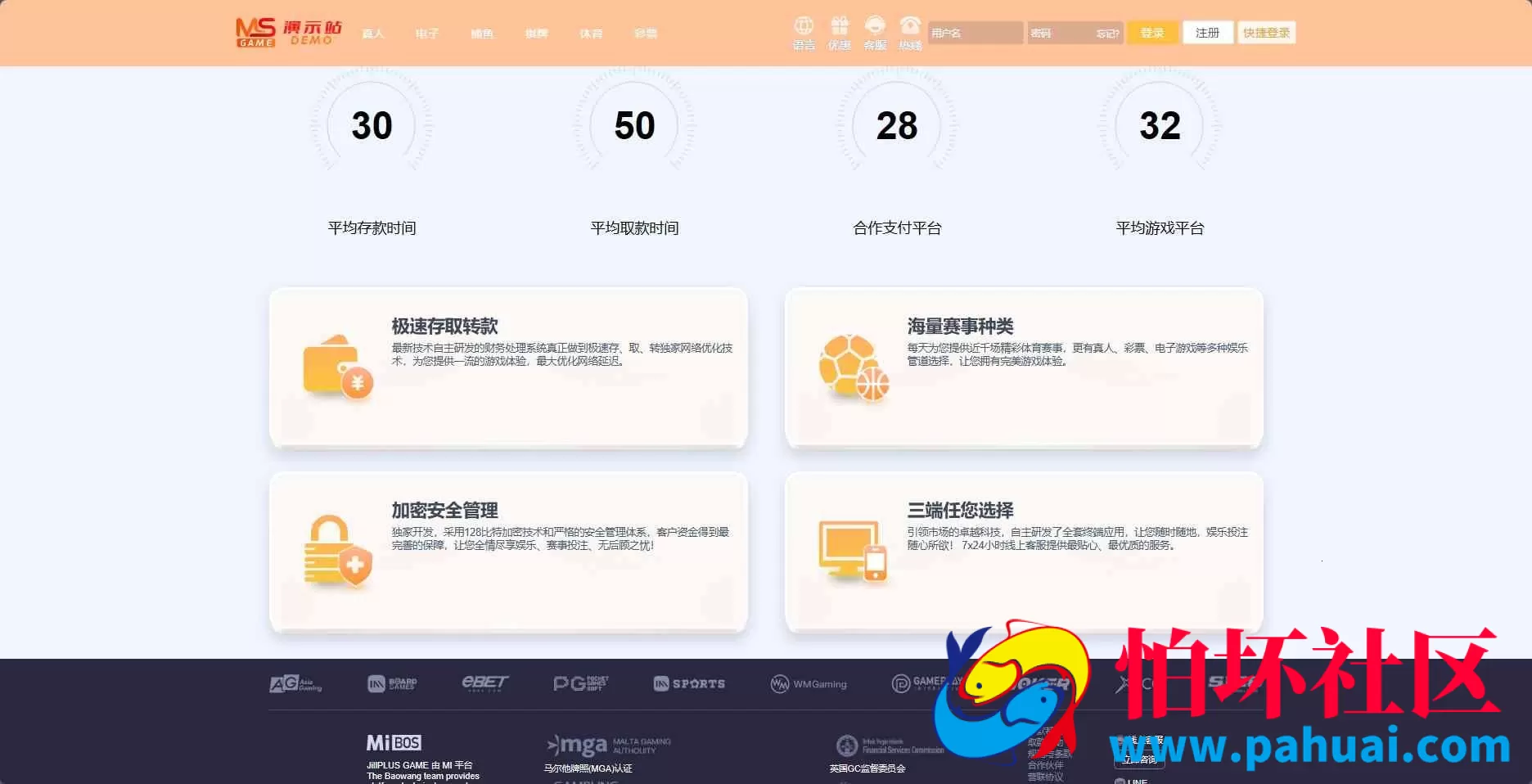Viewport: 1532px width, 784px height.
Task: Click the yellow 登录 login button
Action: [1152, 33]
